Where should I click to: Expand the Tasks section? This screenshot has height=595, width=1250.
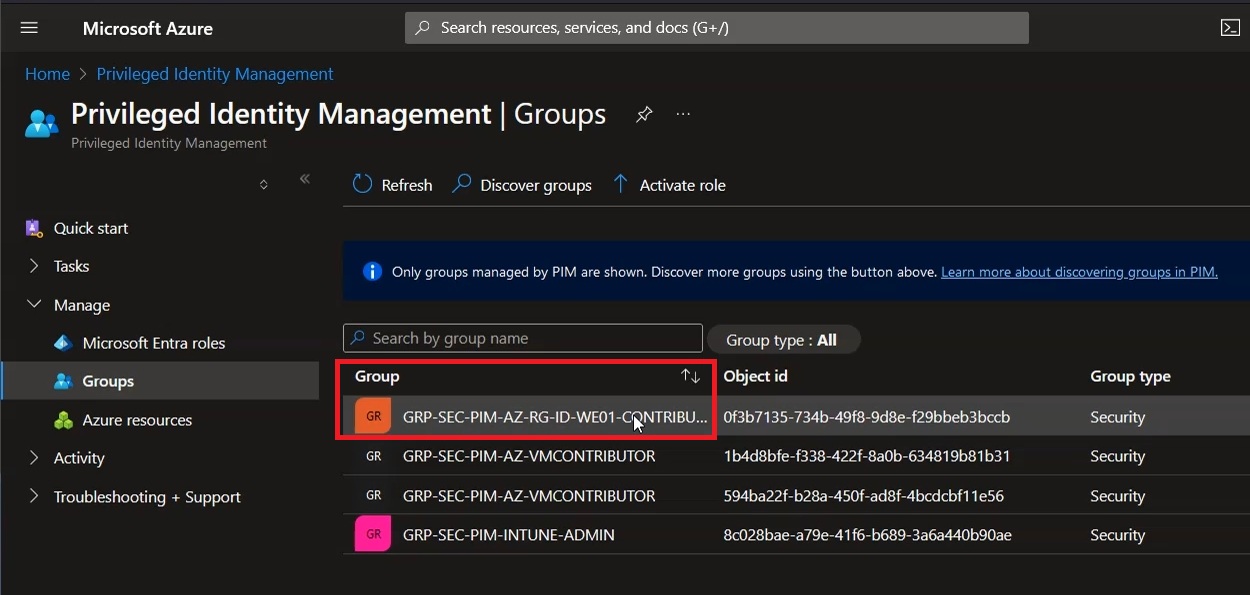pos(33,266)
